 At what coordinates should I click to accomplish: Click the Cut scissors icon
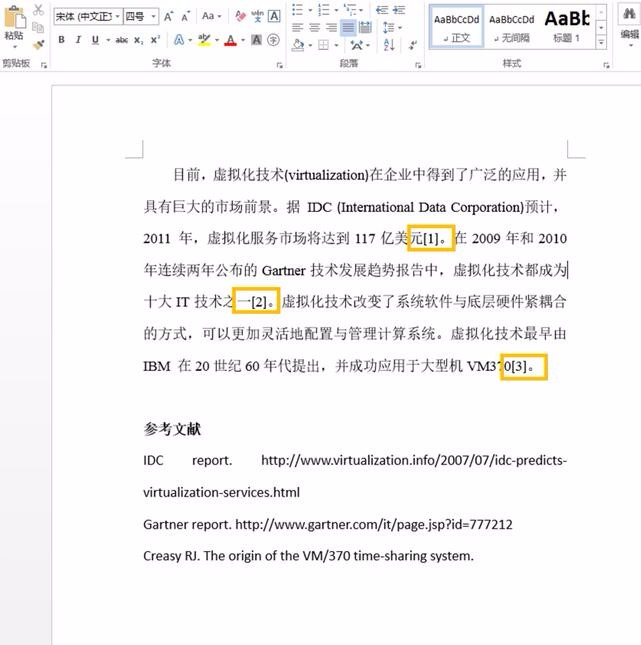(x=38, y=10)
